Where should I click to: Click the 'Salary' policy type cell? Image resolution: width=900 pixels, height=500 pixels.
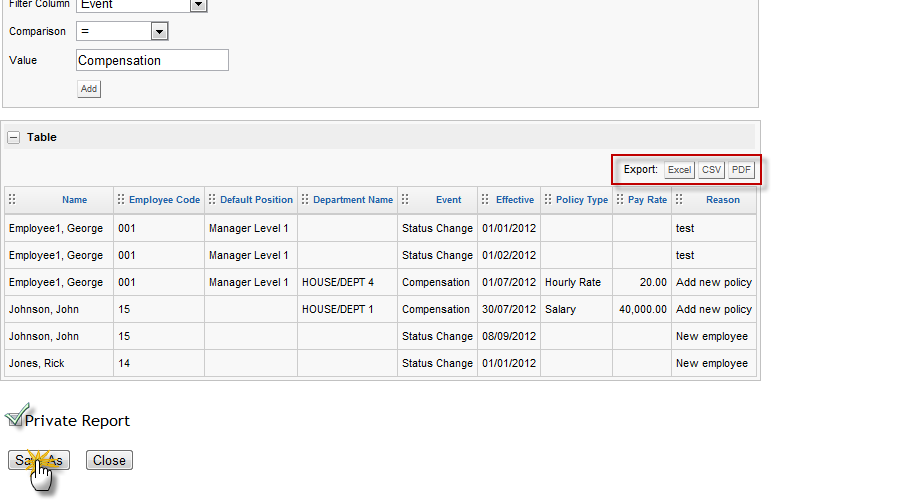pos(576,309)
